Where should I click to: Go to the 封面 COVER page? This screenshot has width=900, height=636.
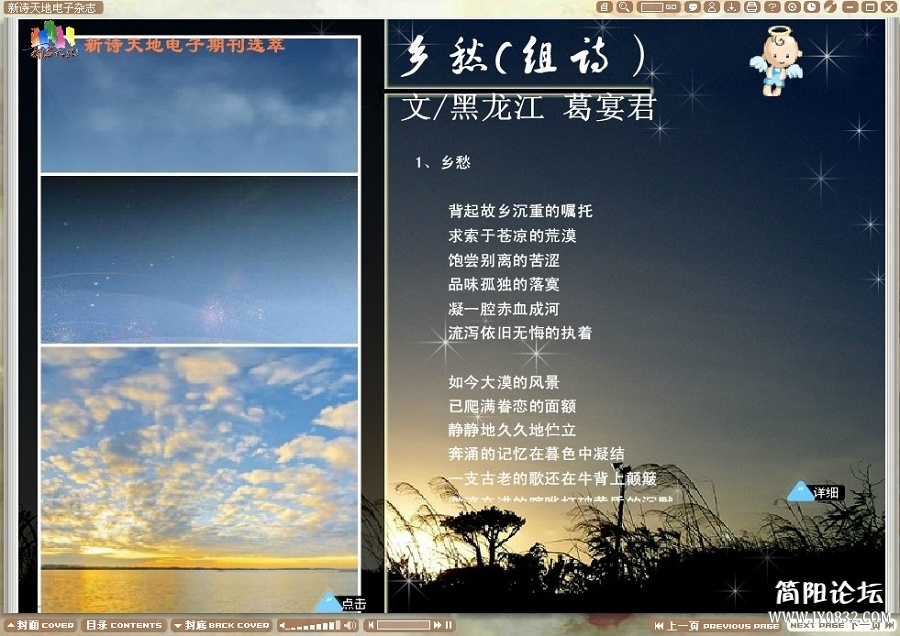coord(40,625)
